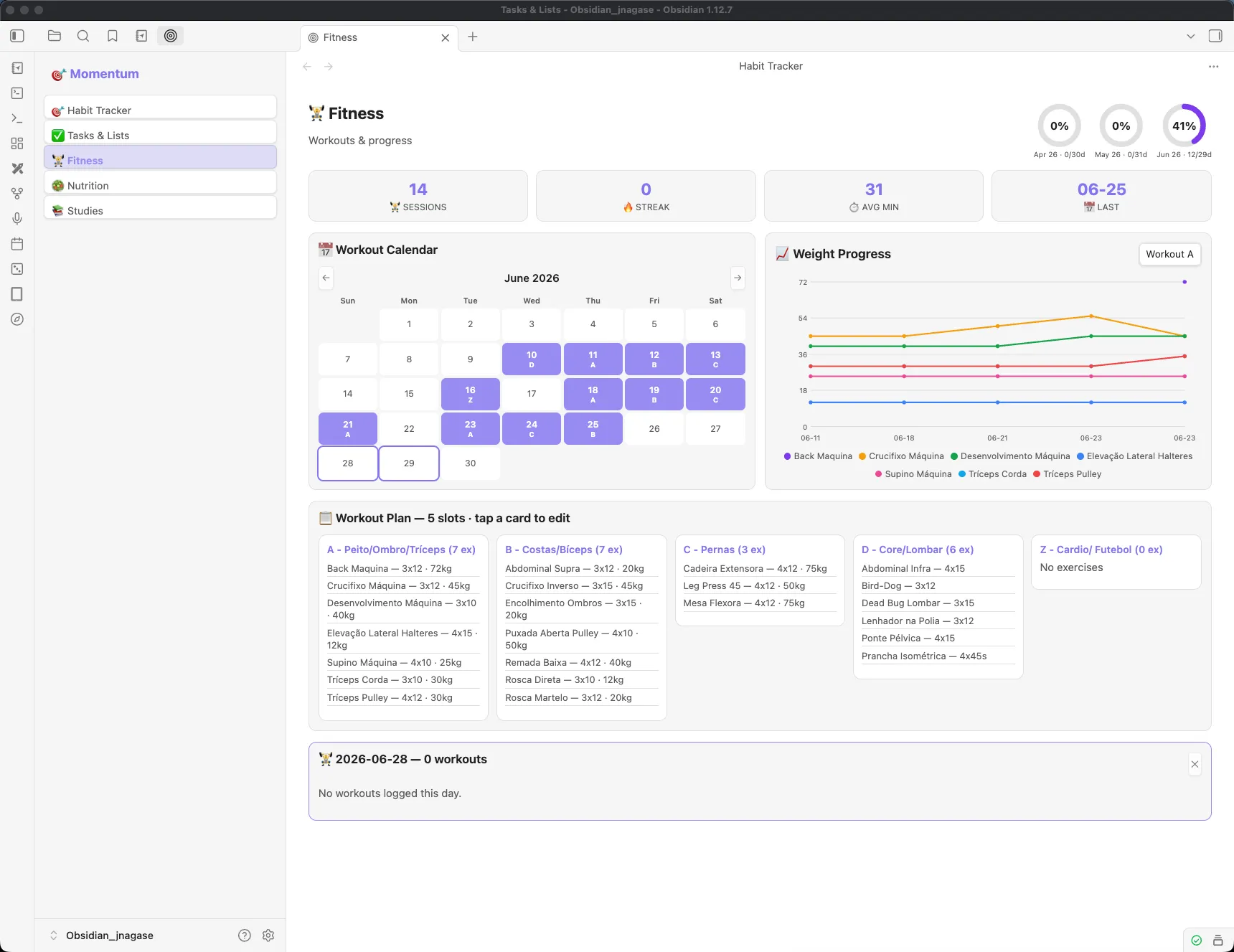Image resolution: width=1234 pixels, height=952 pixels.
Task: Close the 2026-06-28 workouts panel
Action: click(x=1195, y=764)
